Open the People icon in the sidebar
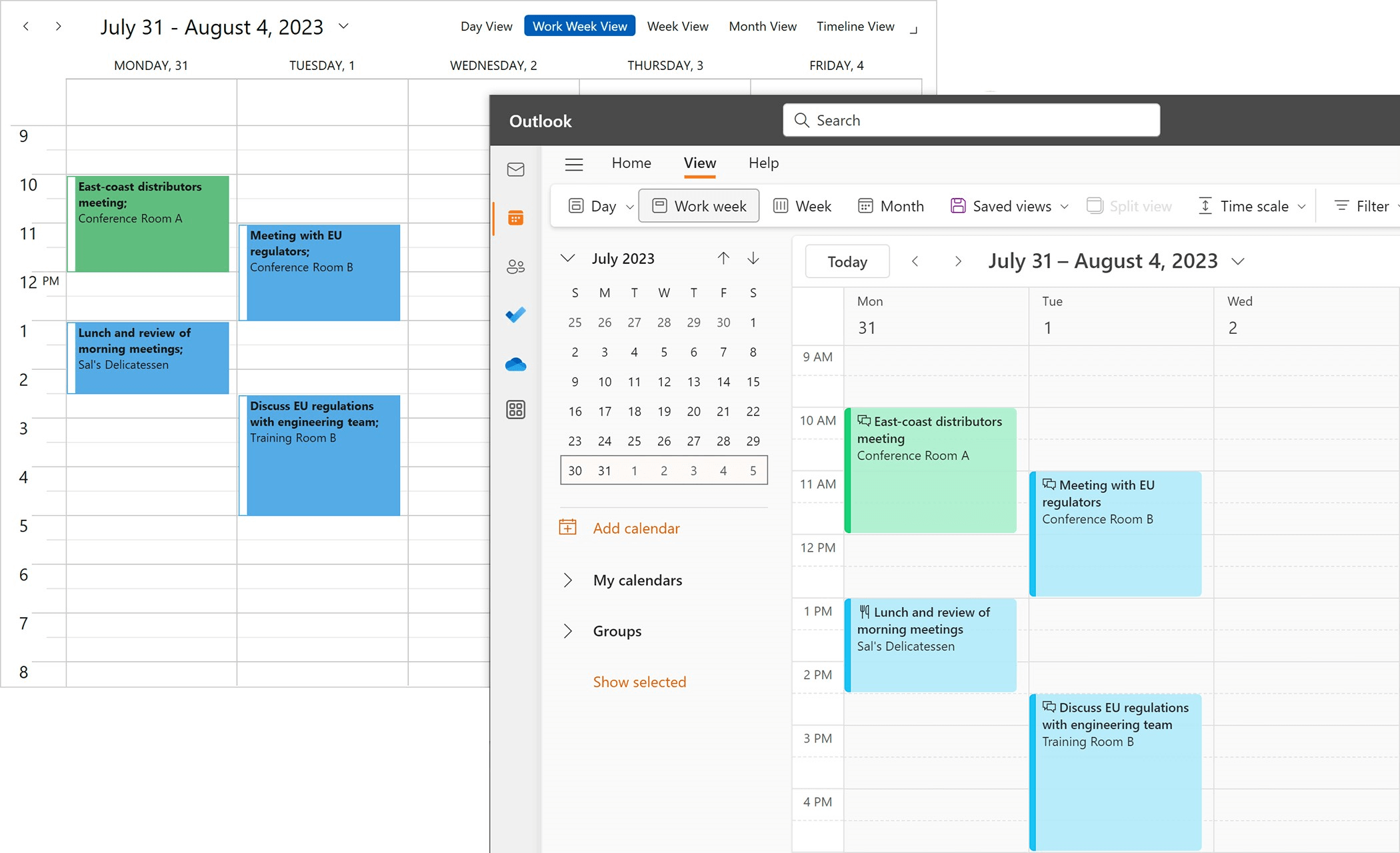Screen dimensions: 1400x853 pos(515,266)
